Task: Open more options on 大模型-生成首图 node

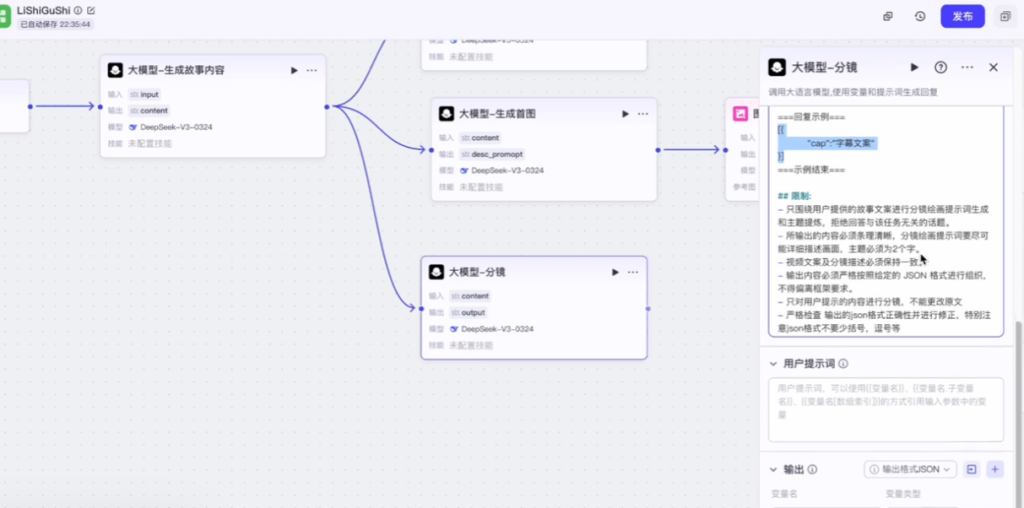Action: pos(644,114)
